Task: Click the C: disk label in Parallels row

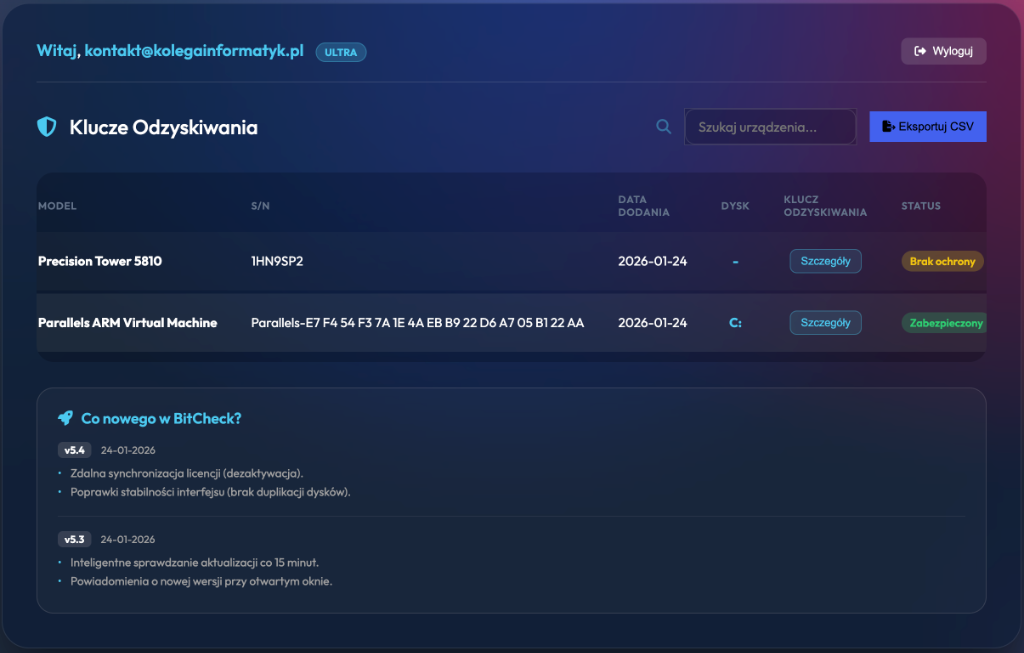Action: 735,323
